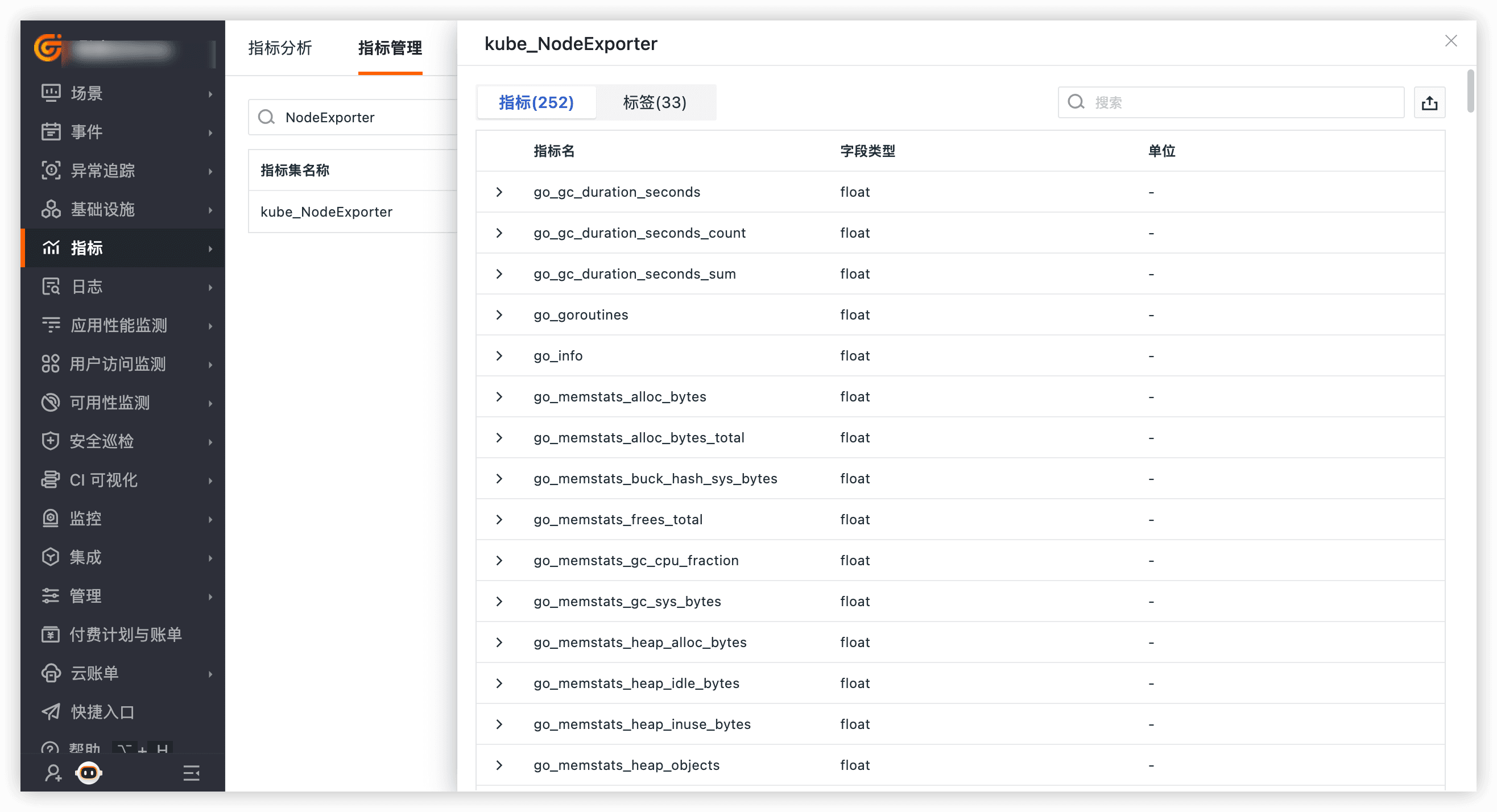
Task: Collapse sidebar using the bottom menu icon
Action: pos(191,773)
